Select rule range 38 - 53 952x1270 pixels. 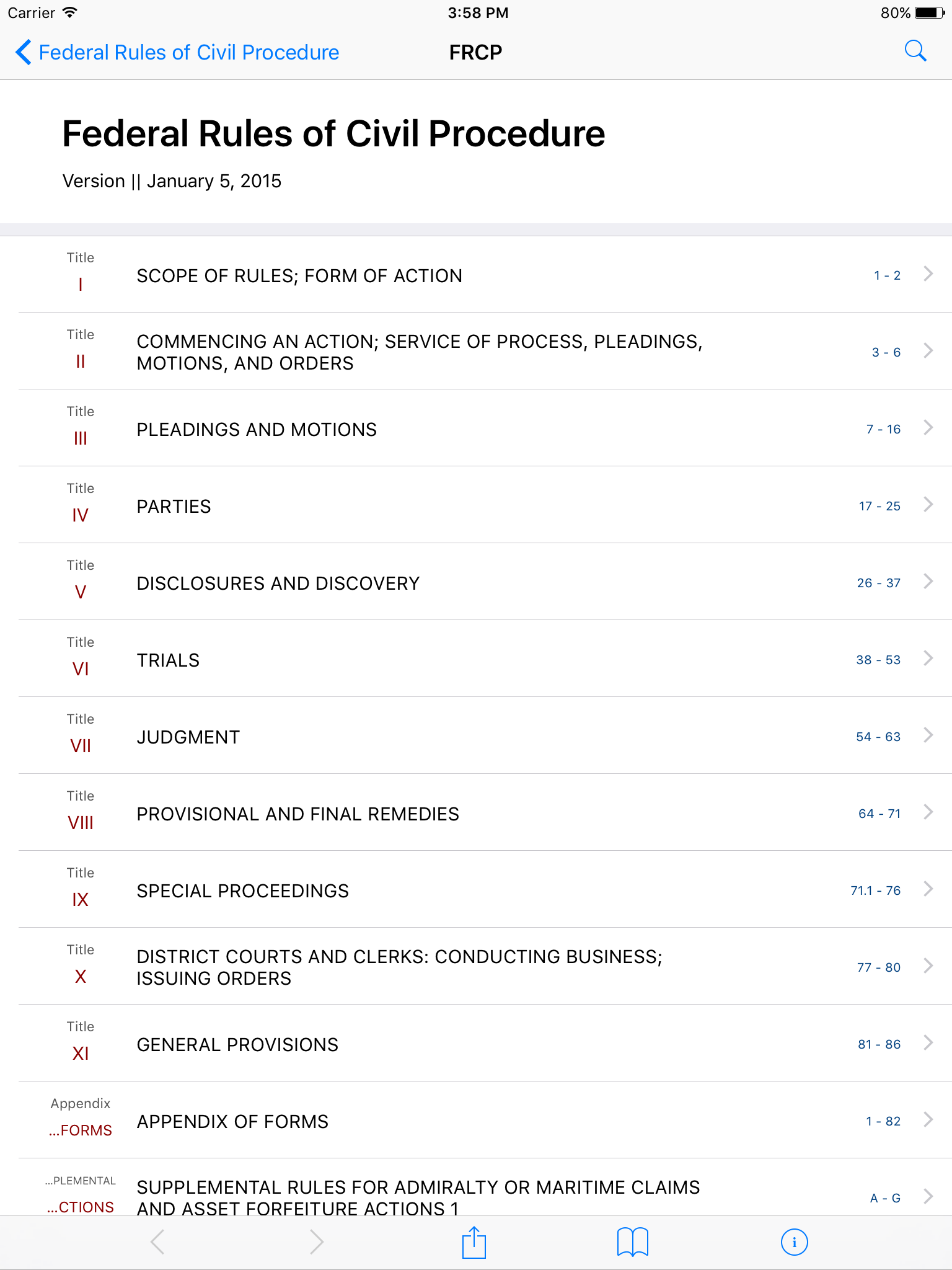(x=879, y=660)
